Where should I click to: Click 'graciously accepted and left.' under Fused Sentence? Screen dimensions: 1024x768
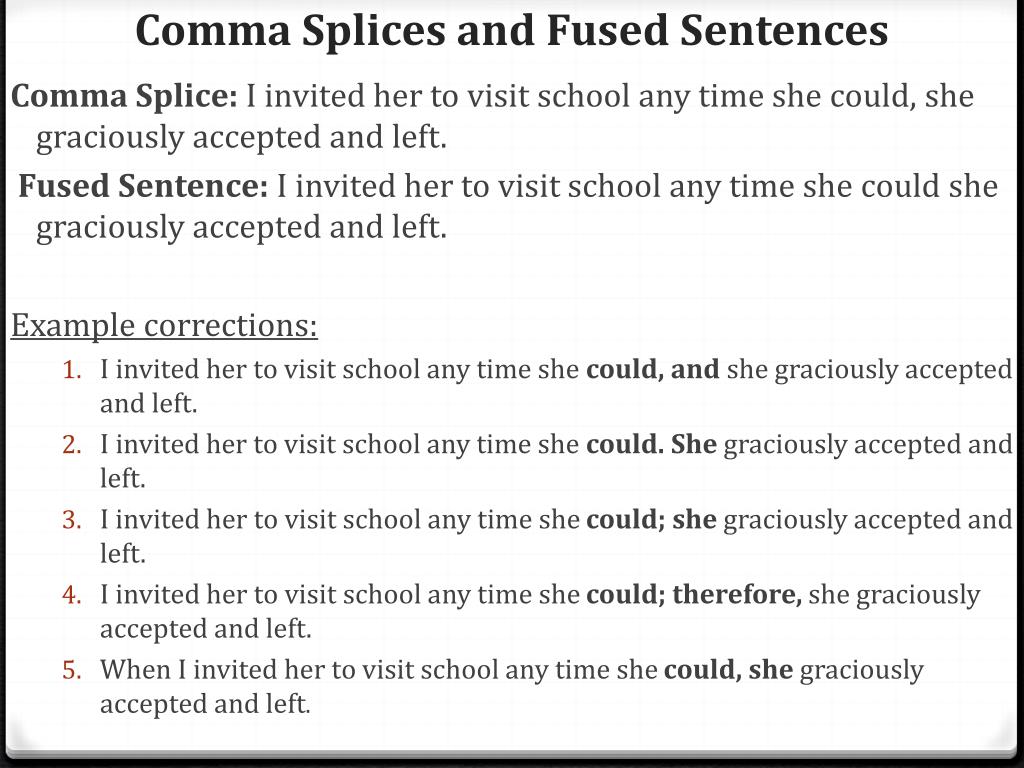click(x=241, y=229)
